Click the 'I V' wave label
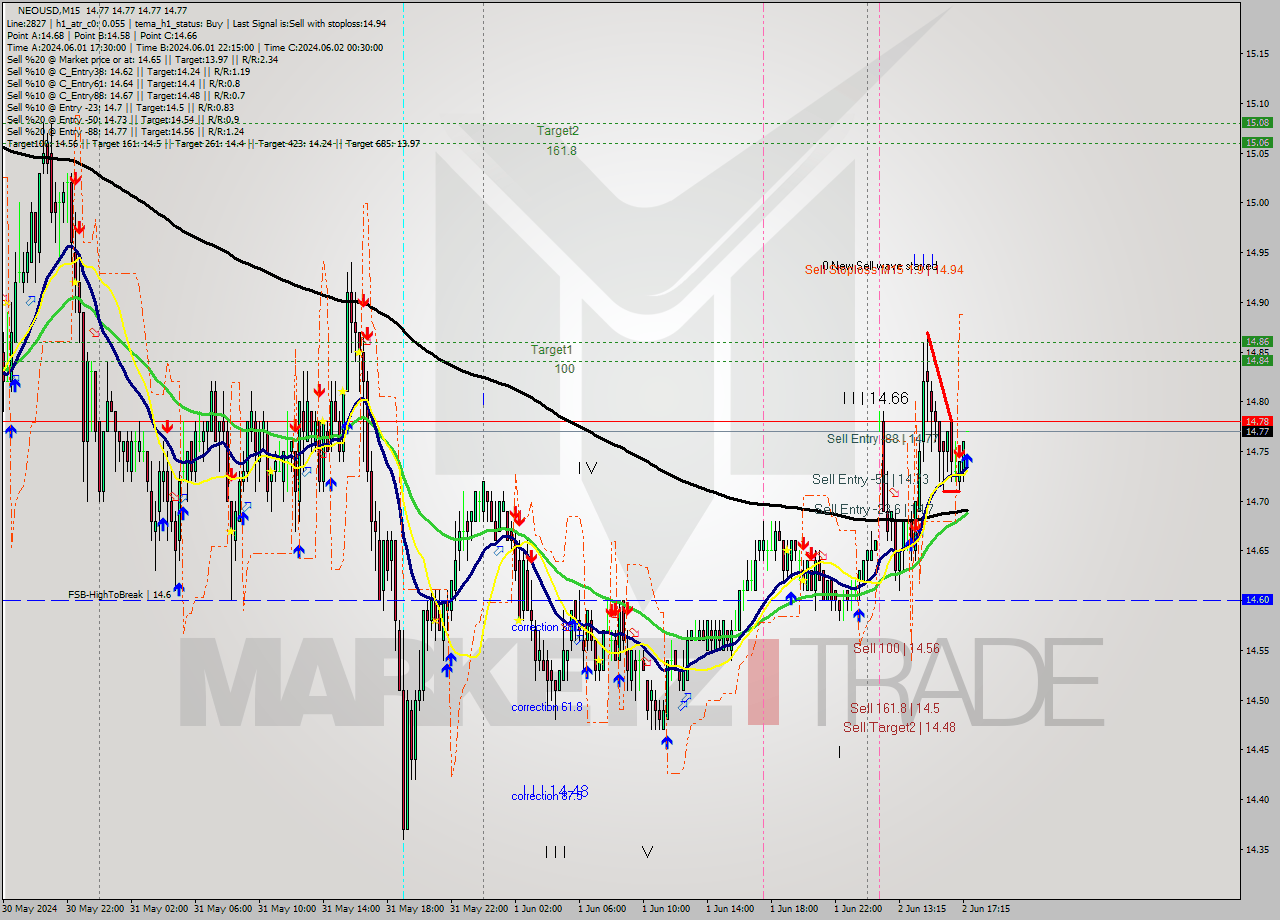Image resolution: width=1280 pixels, height=920 pixels. pyautogui.click(x=588, y=467)
